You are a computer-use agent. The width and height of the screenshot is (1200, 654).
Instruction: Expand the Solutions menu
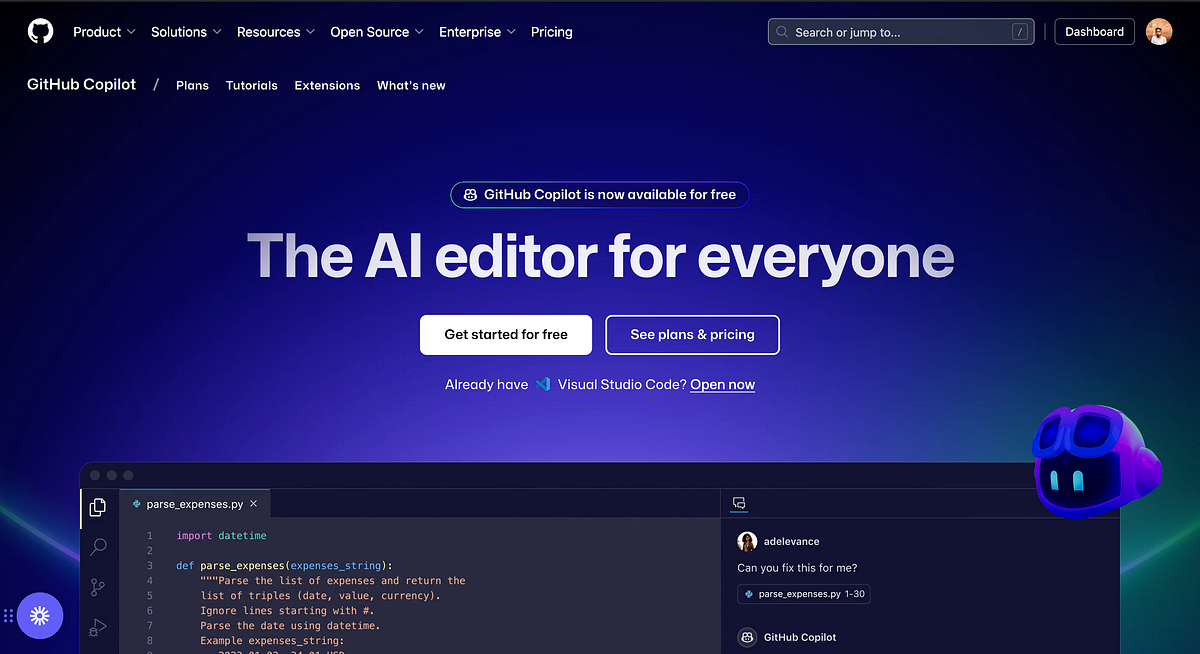point(186,32)
